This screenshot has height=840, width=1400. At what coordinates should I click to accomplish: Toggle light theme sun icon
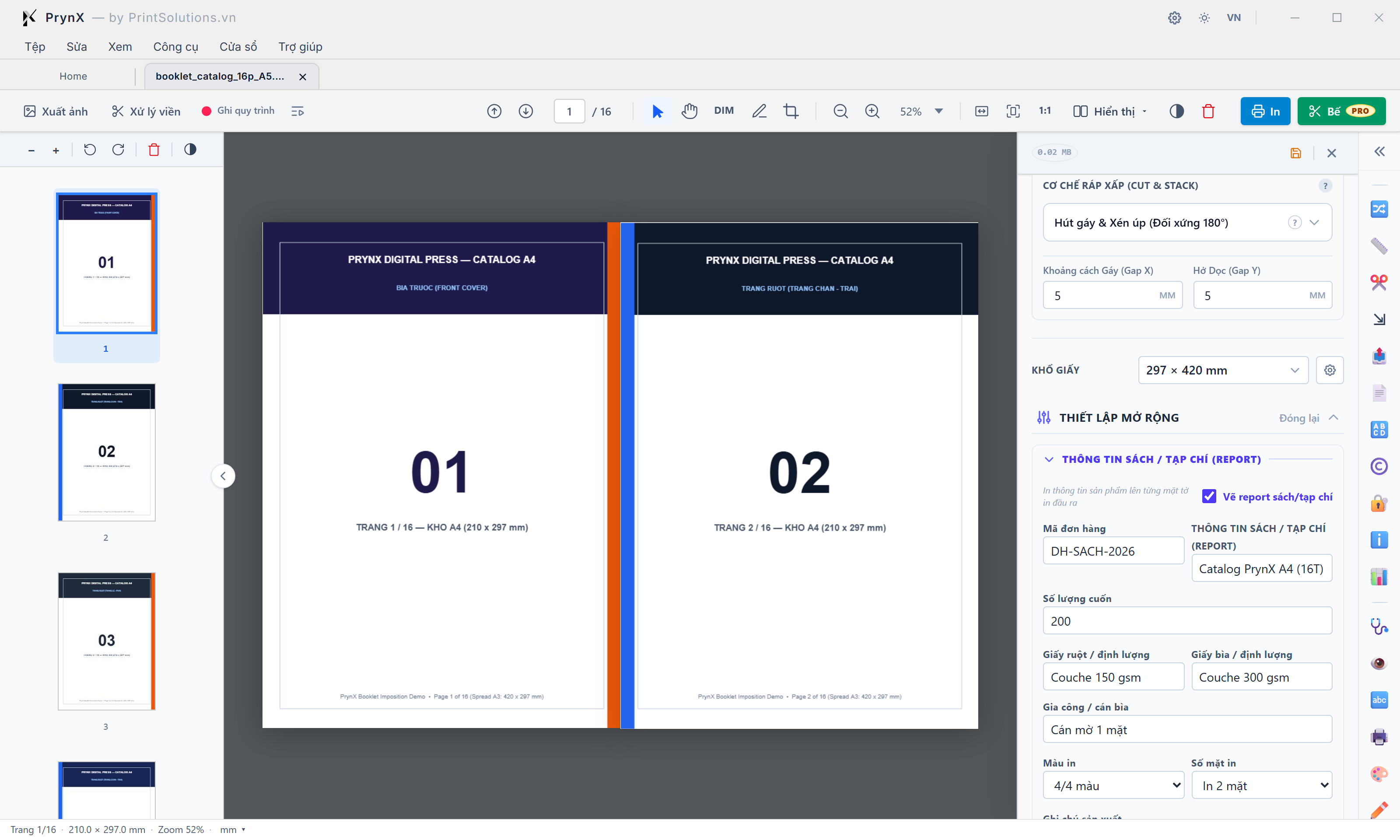tap(1204, 17)
